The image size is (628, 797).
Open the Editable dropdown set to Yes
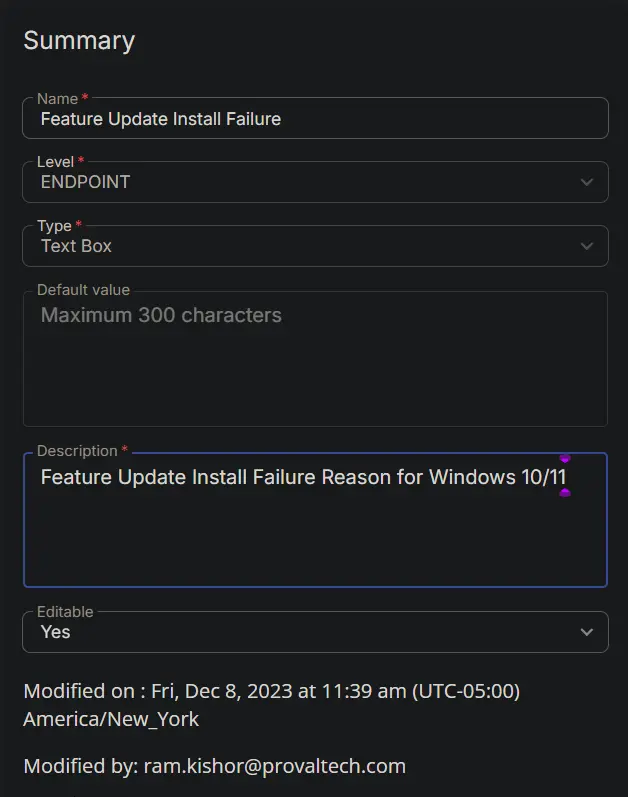point(315,632)
